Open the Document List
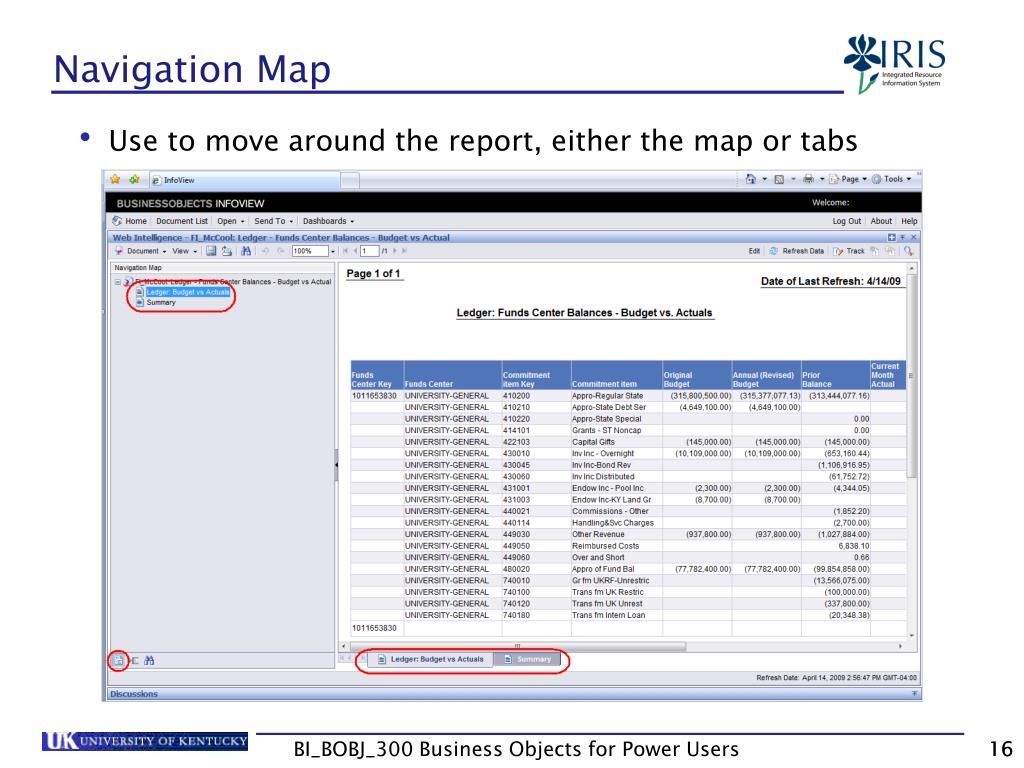The width and height of the screenshot is (1024, 768). point(182,221)
